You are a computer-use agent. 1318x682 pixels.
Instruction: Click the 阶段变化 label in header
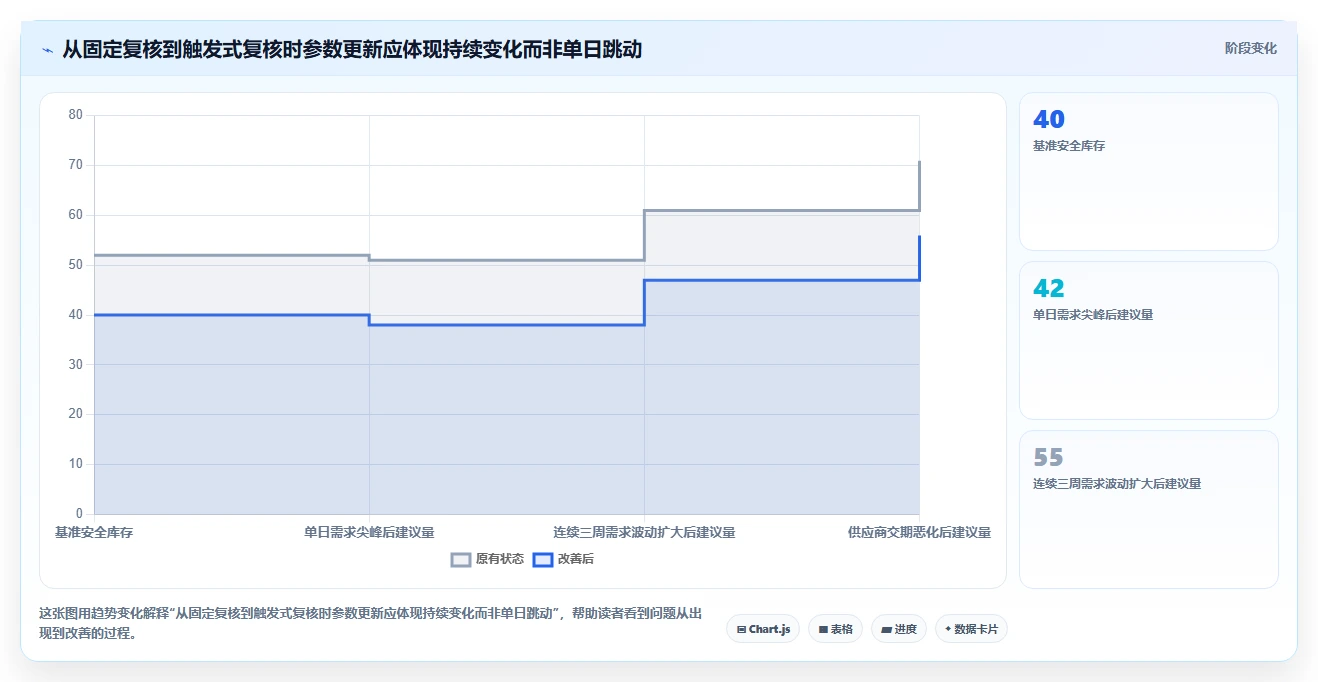[x=1250, y=48]
